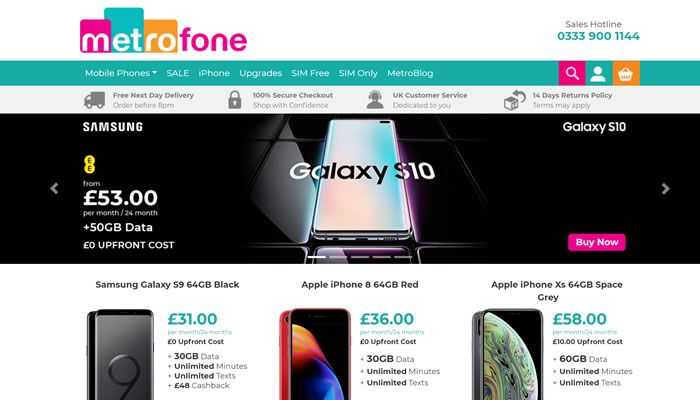
Task: Click the customer service headset icon
Action: point(375,100)
